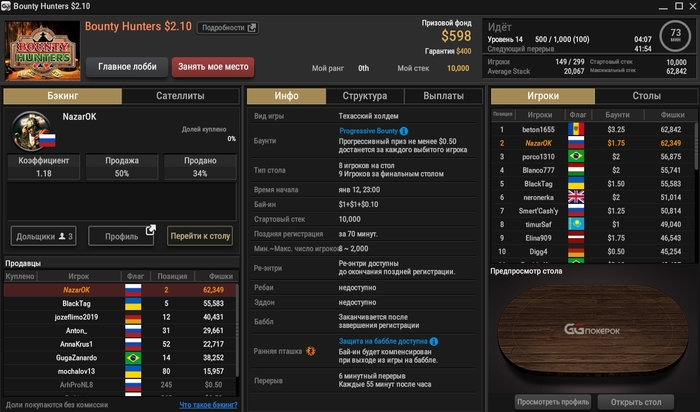Screen dimensions: 700x412
Task: Click porco1310's Brazil flag icon
Action: [x=576, y=157]
